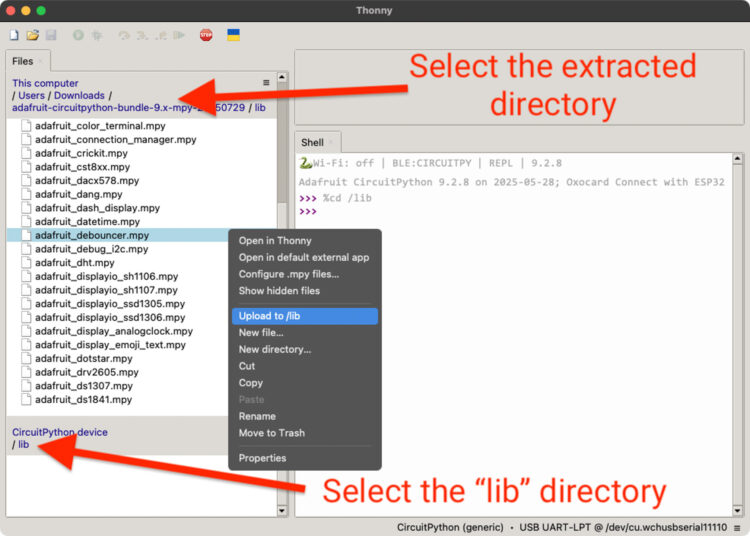This screenshot has width=750, height=536.
Task: Click the Step out icon
Action: click(160, 35)
